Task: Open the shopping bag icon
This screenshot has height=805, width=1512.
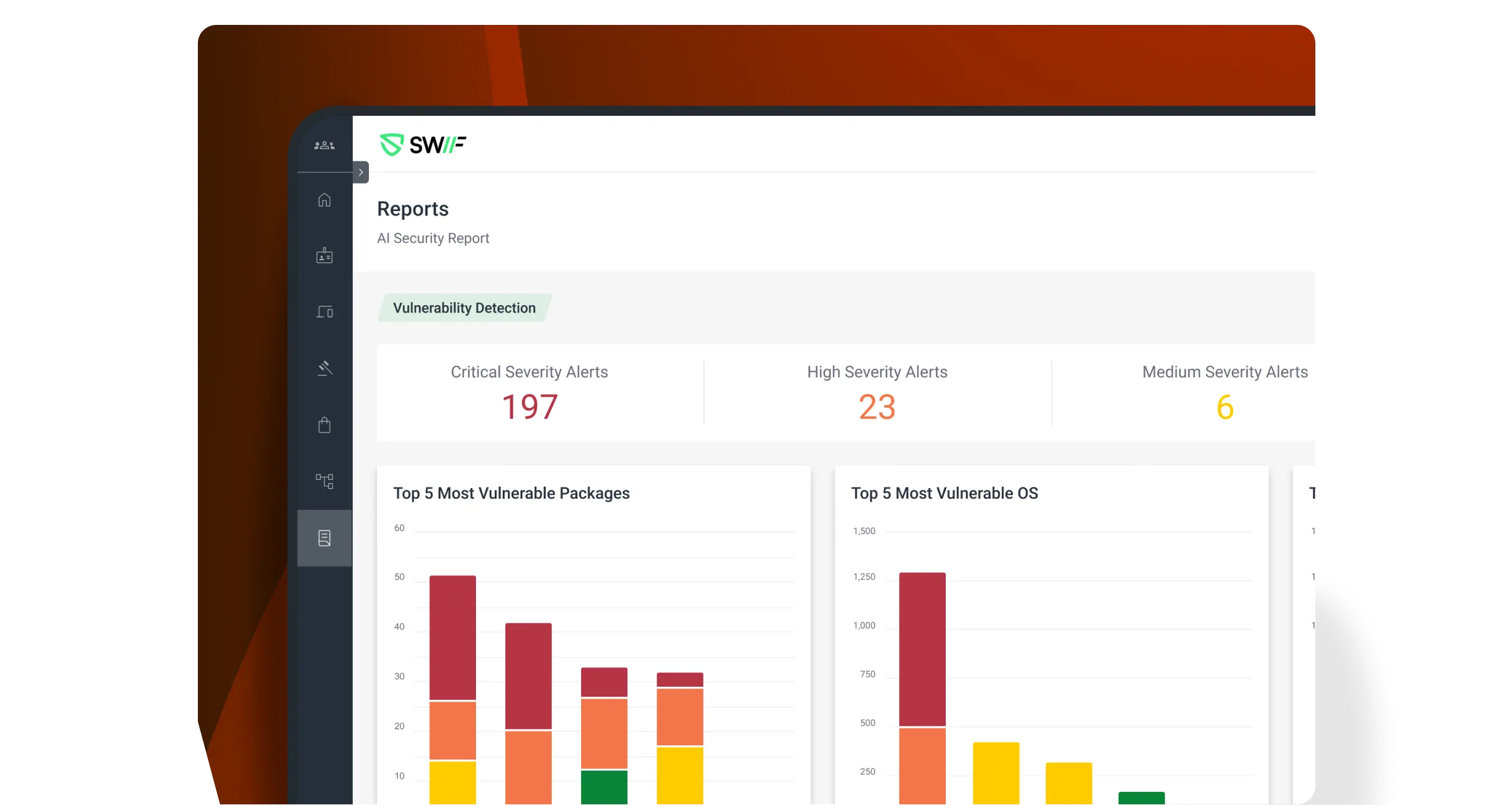Action: tap(324, 425)
